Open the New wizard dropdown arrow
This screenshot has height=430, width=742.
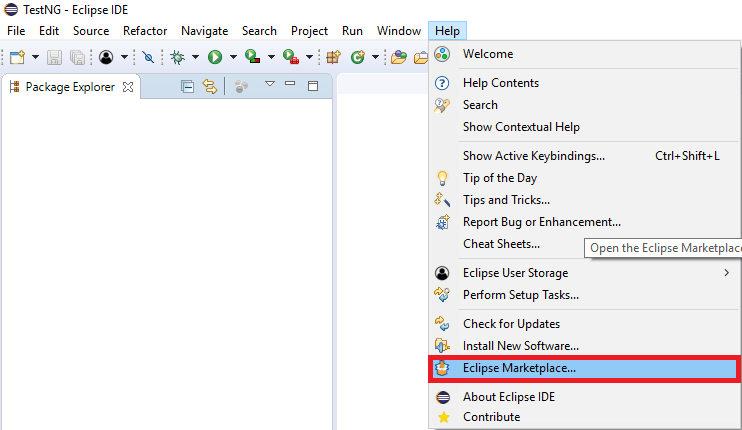click(35, 57)
